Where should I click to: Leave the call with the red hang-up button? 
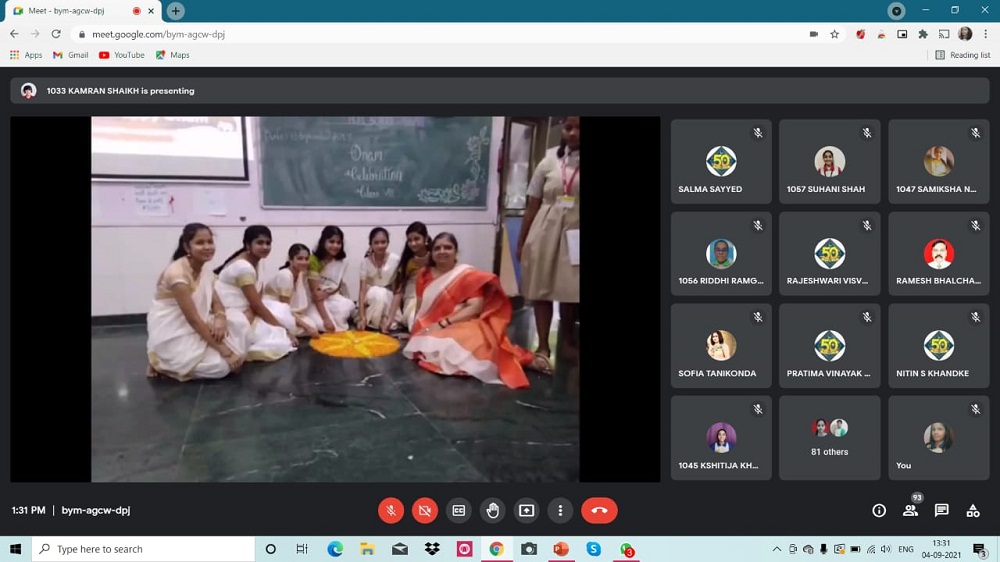point(599,510)
